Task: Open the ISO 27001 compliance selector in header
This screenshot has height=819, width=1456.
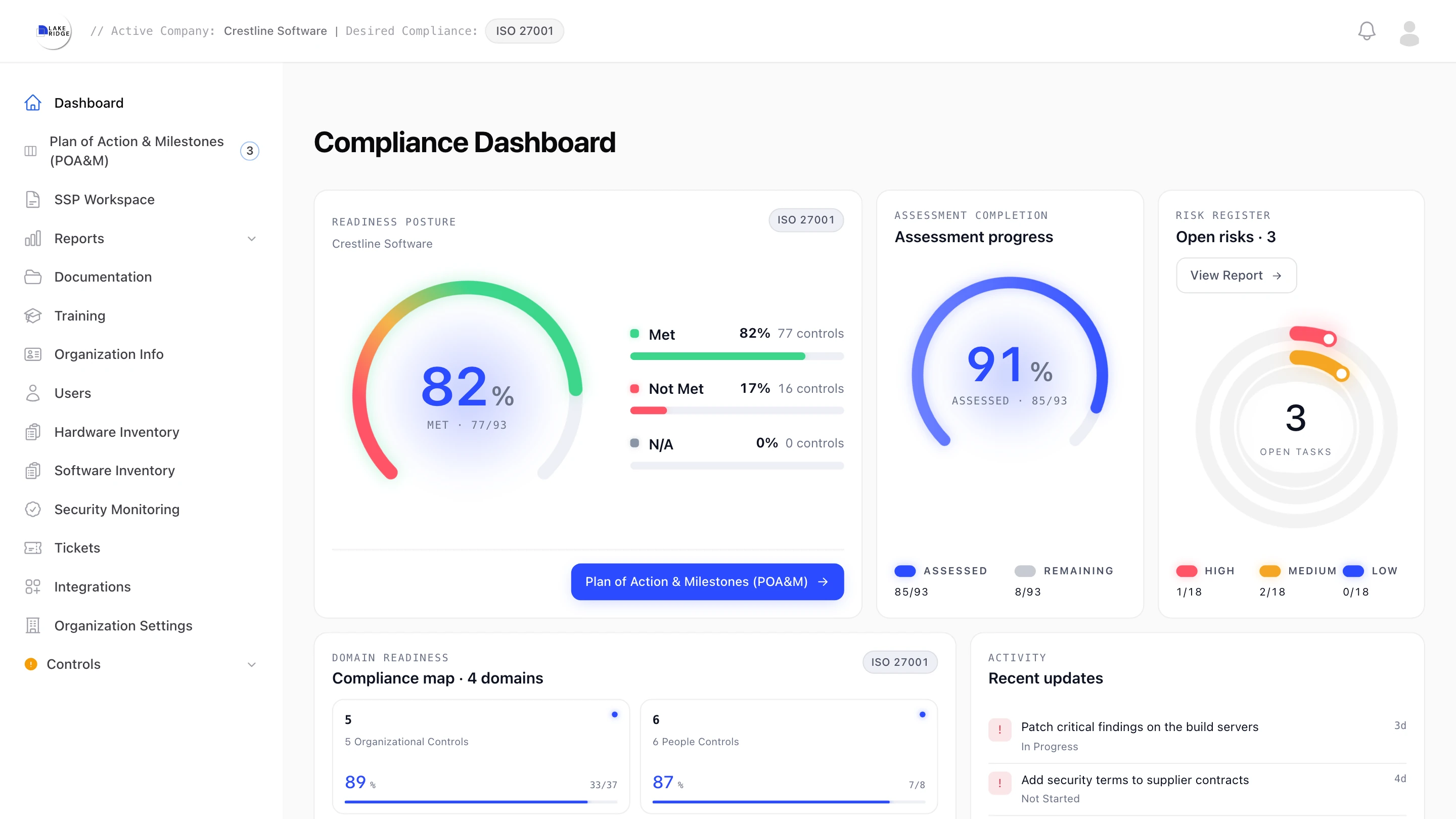Action: click(524, 31)
